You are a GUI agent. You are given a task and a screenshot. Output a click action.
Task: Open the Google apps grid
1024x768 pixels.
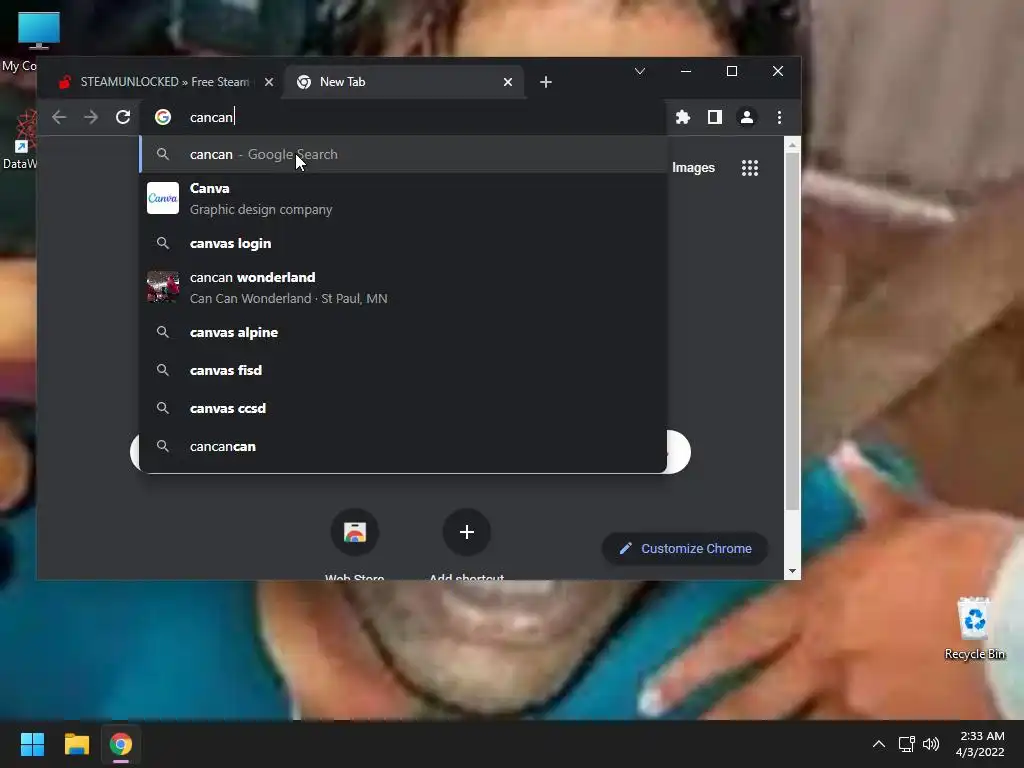click(750, 168)
